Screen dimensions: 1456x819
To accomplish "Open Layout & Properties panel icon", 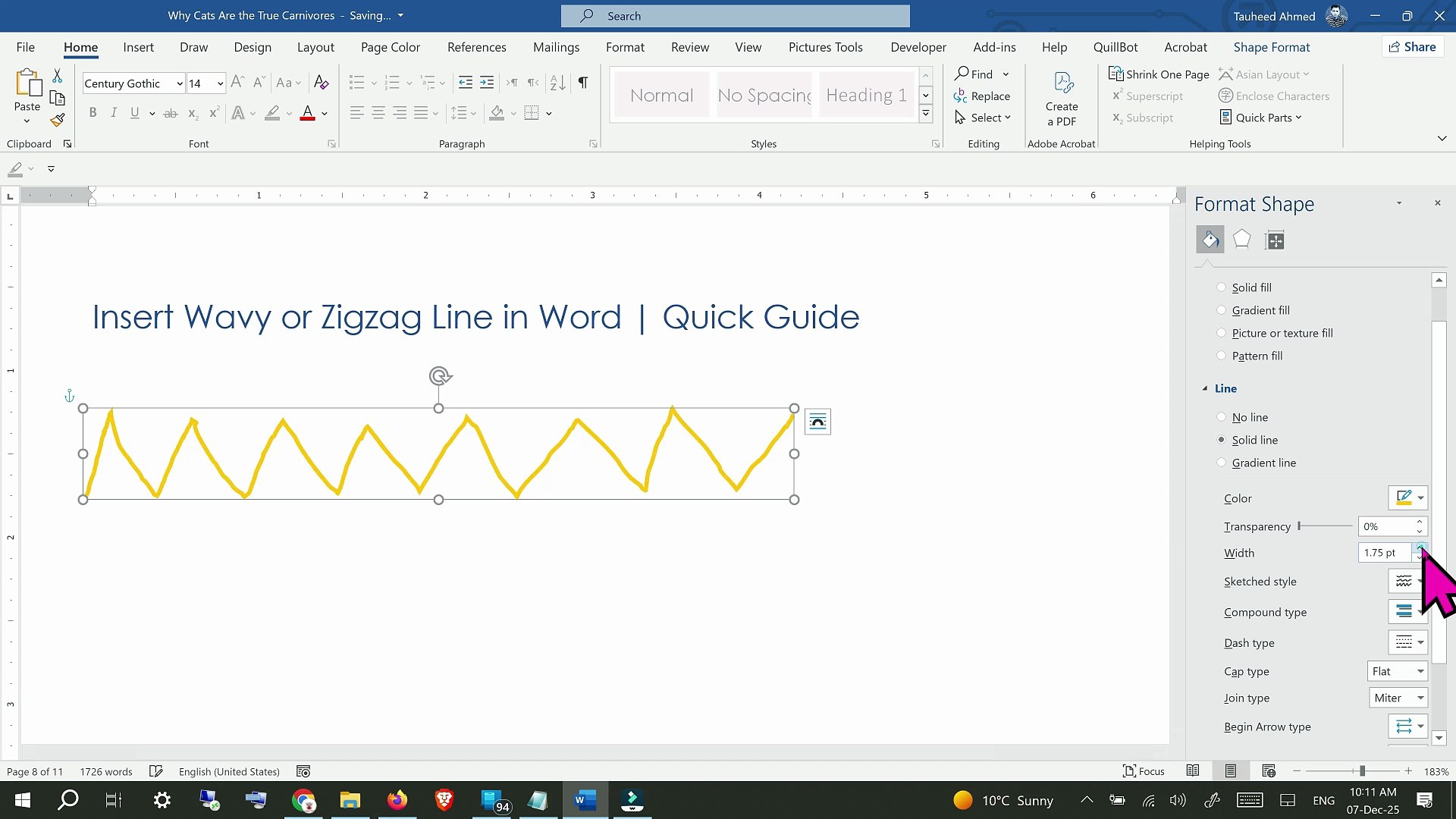I will [x=1275, y=240].
